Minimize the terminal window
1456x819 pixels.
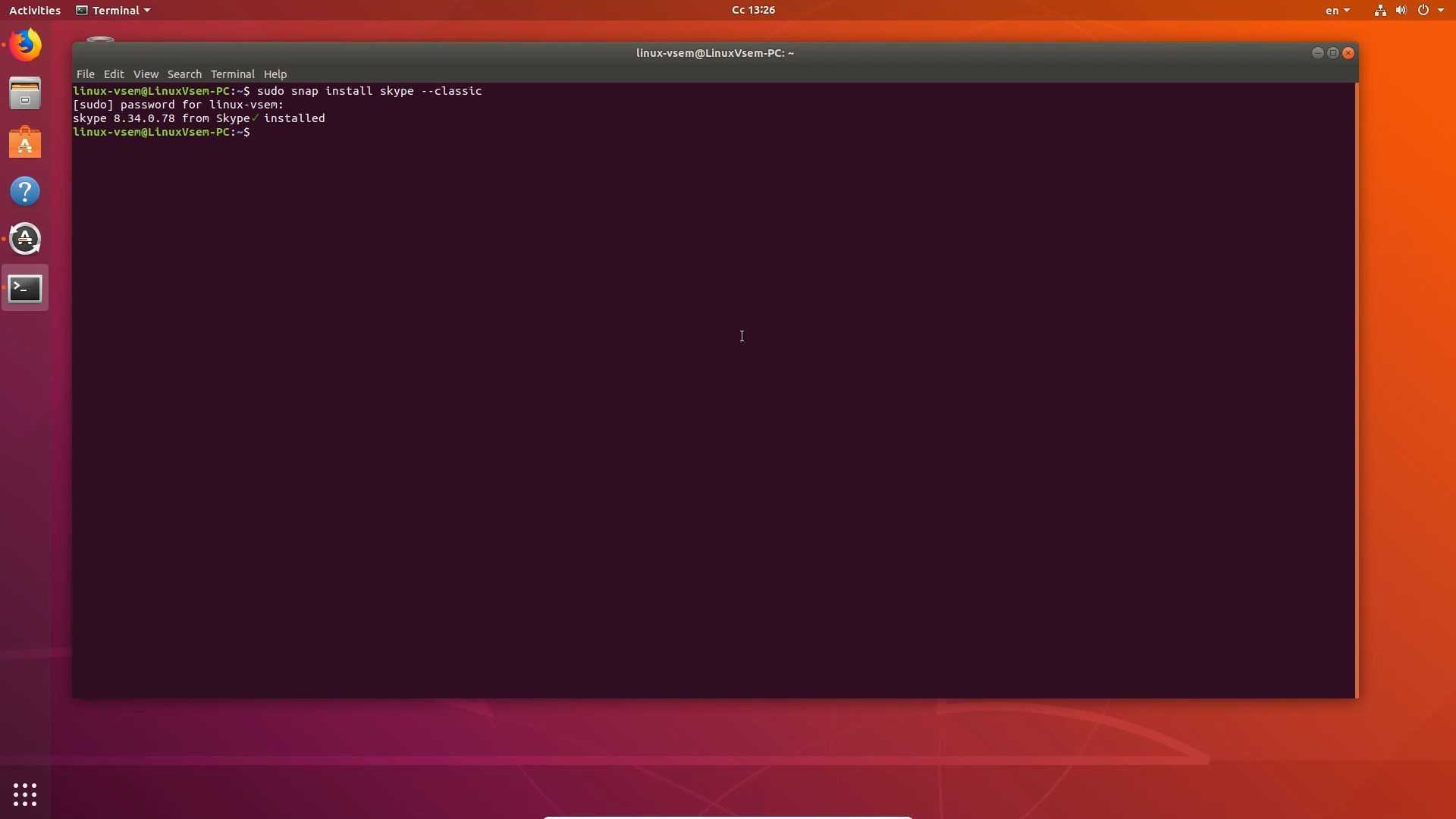(1317, 53)
